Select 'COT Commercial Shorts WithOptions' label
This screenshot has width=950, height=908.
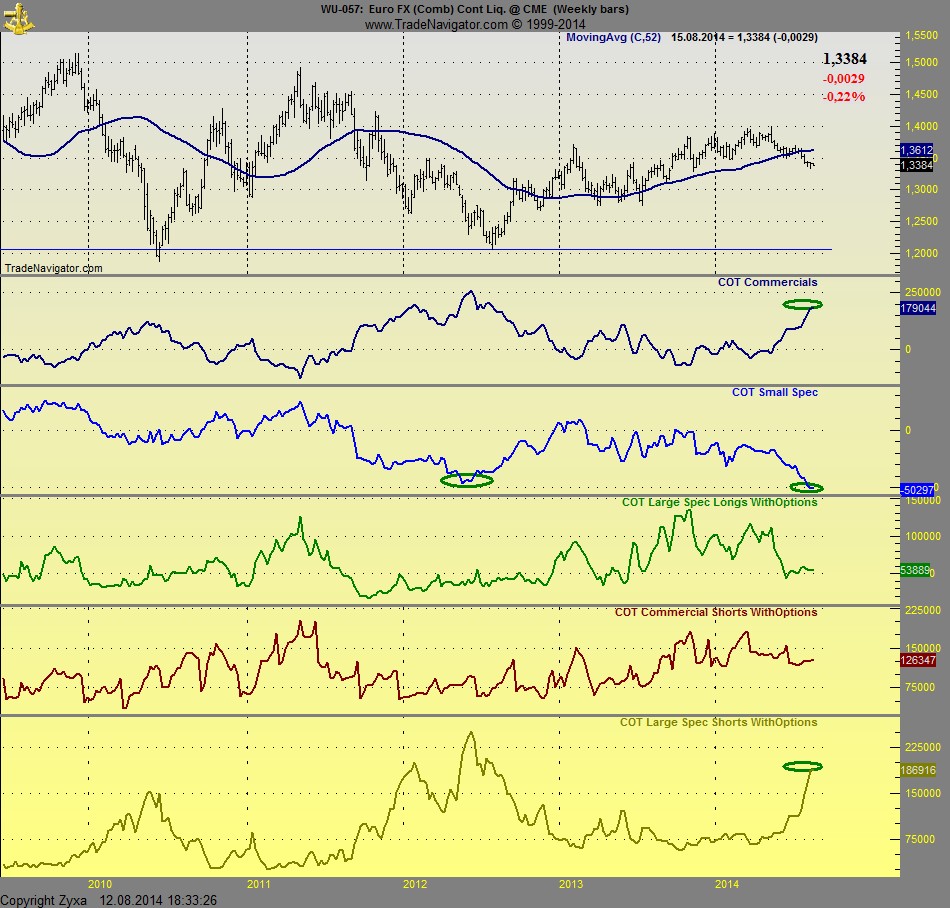(716, 612)
